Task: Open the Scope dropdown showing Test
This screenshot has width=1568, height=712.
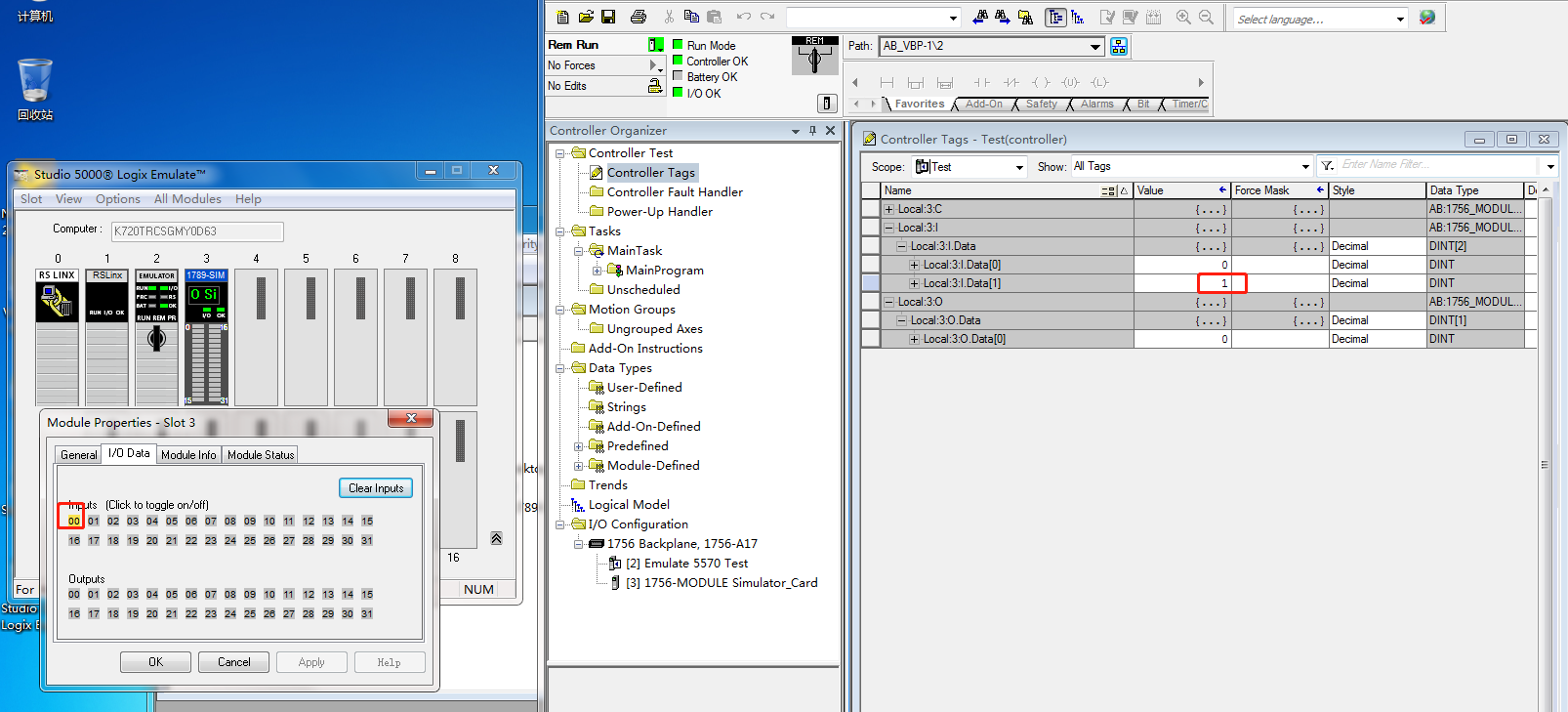Action: pos(1019,167)
